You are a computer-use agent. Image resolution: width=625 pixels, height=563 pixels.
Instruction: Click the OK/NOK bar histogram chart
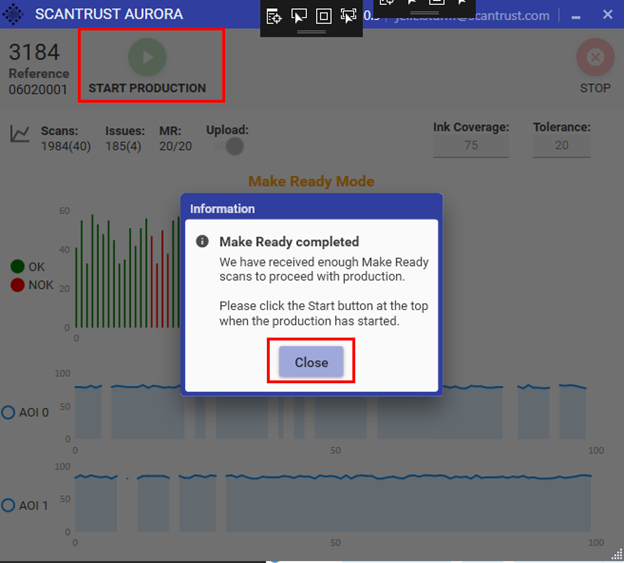[128, 271]
